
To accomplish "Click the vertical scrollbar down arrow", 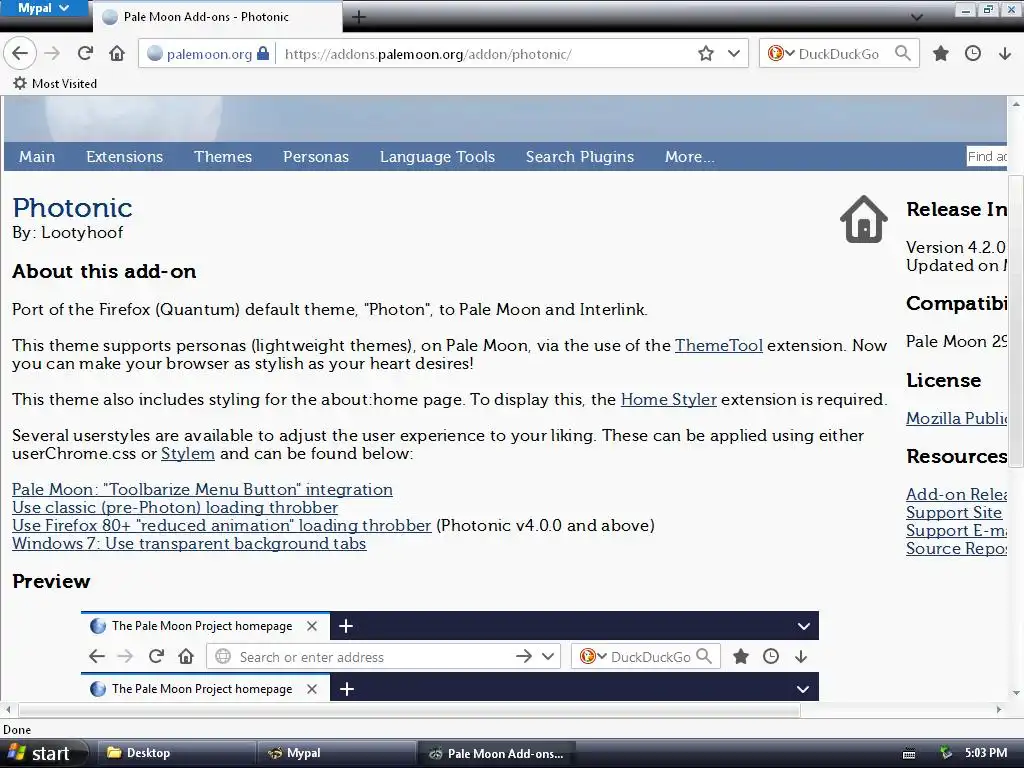I will [1016, 694].
